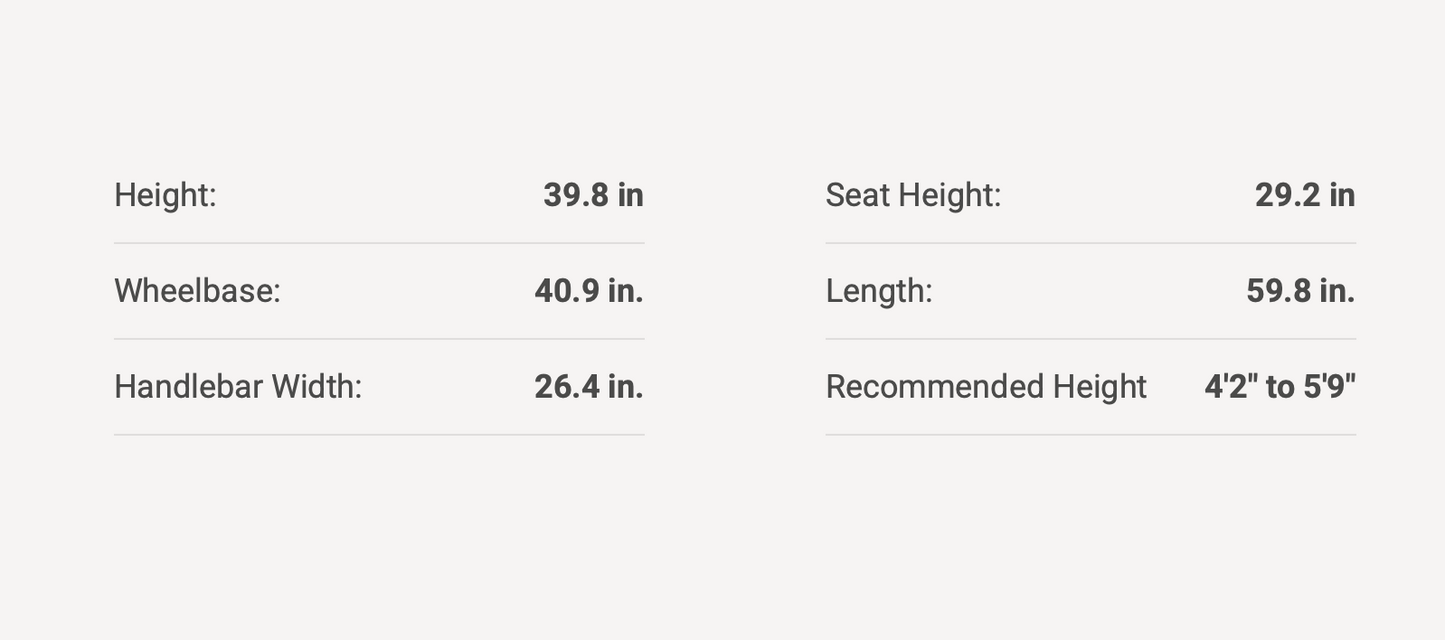
Task: Select the 59.8 in. length value
Action: click(x=1301, y=291)
